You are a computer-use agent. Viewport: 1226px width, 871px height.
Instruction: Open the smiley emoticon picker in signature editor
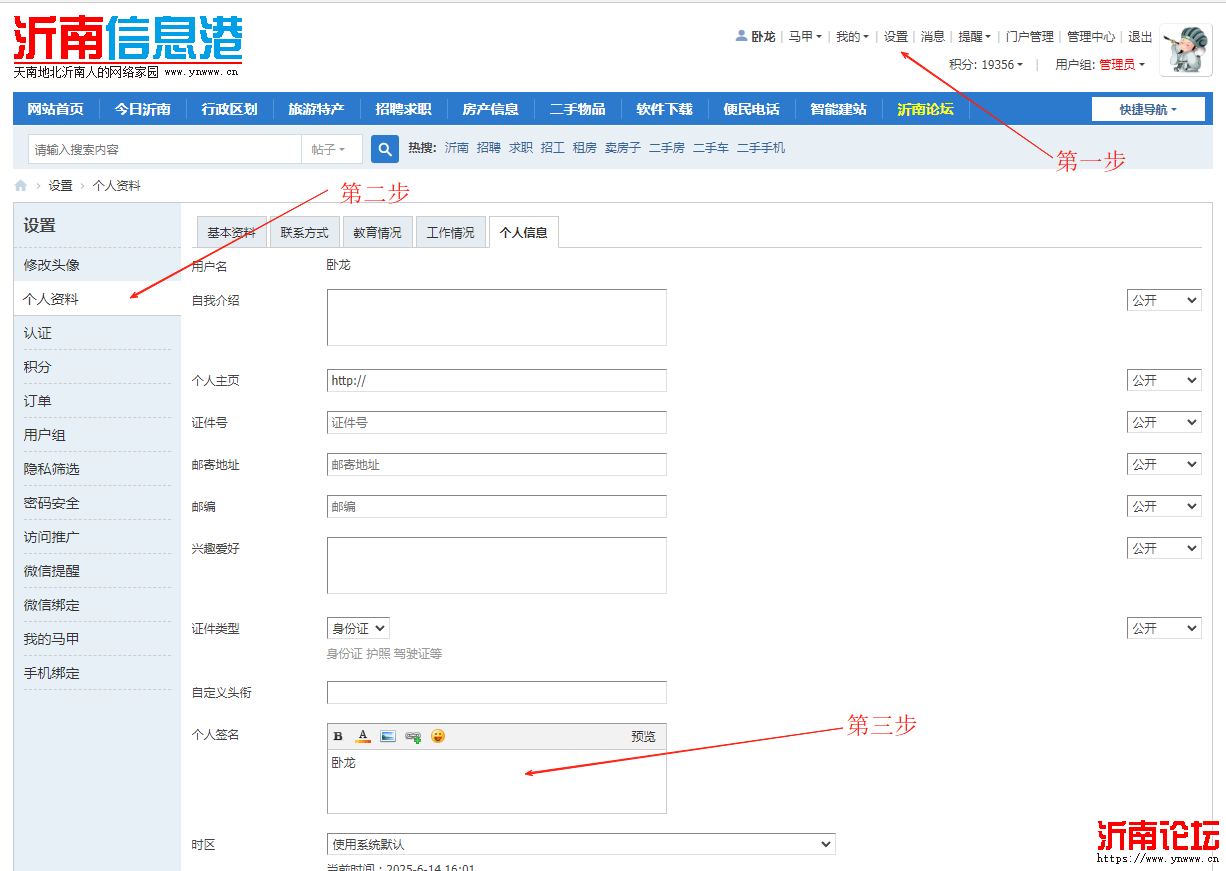click(438, 736)
